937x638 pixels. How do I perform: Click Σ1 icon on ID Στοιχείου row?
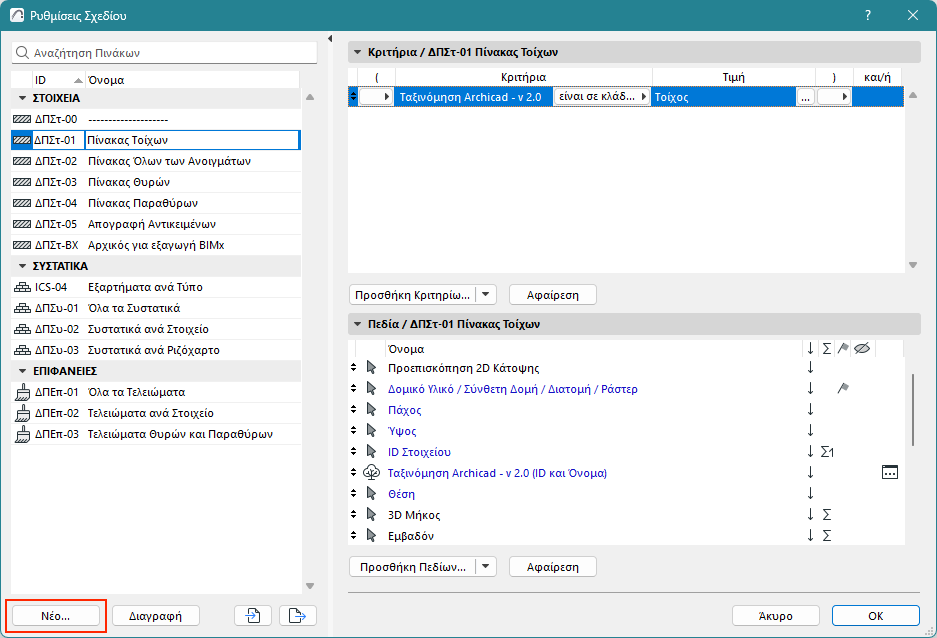[827, 452]
